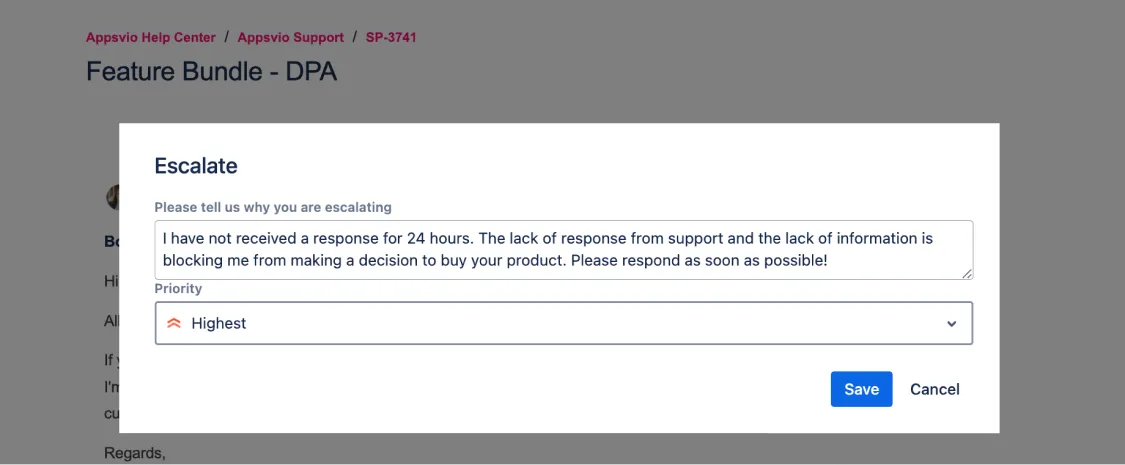
Task: Click the Priority field label
Action: click(178, 288)
